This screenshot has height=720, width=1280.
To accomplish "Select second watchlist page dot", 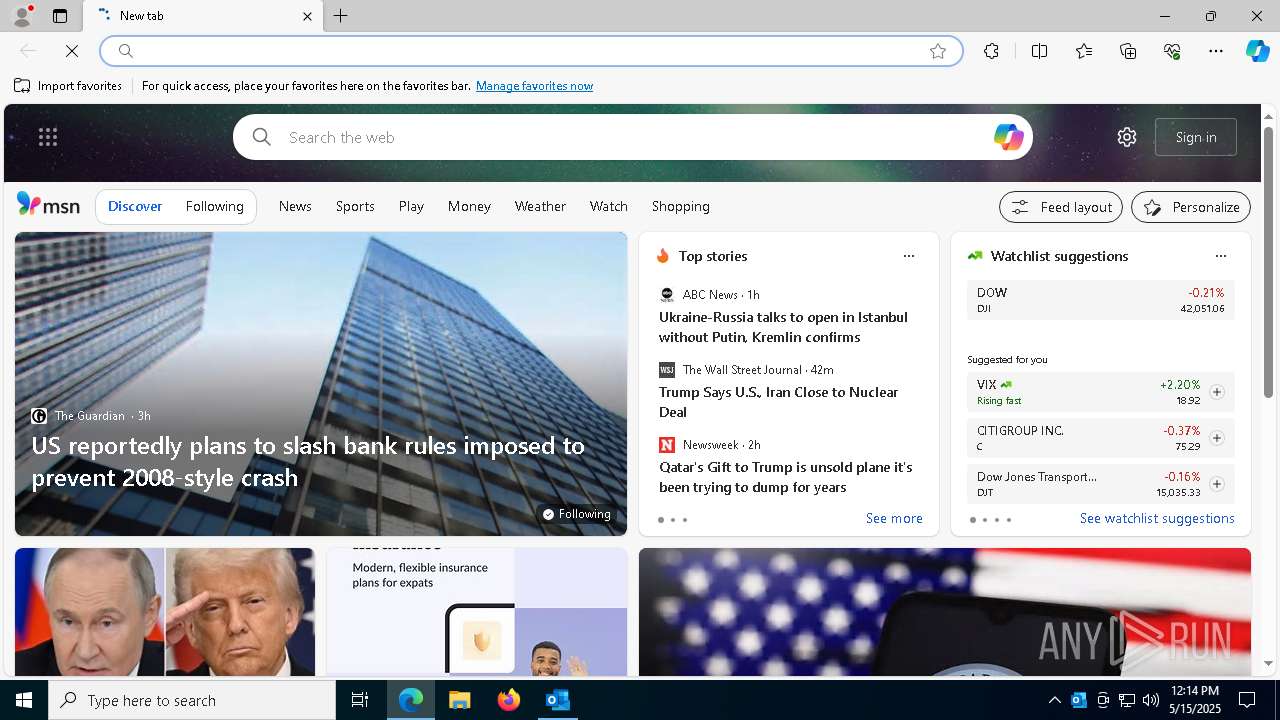I will coord(984,520).
